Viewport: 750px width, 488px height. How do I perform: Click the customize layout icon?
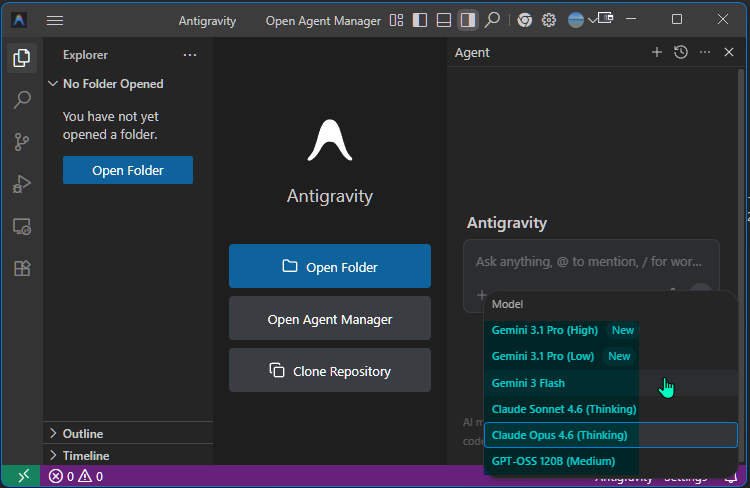pyautogui.click(x=396, y=20)
